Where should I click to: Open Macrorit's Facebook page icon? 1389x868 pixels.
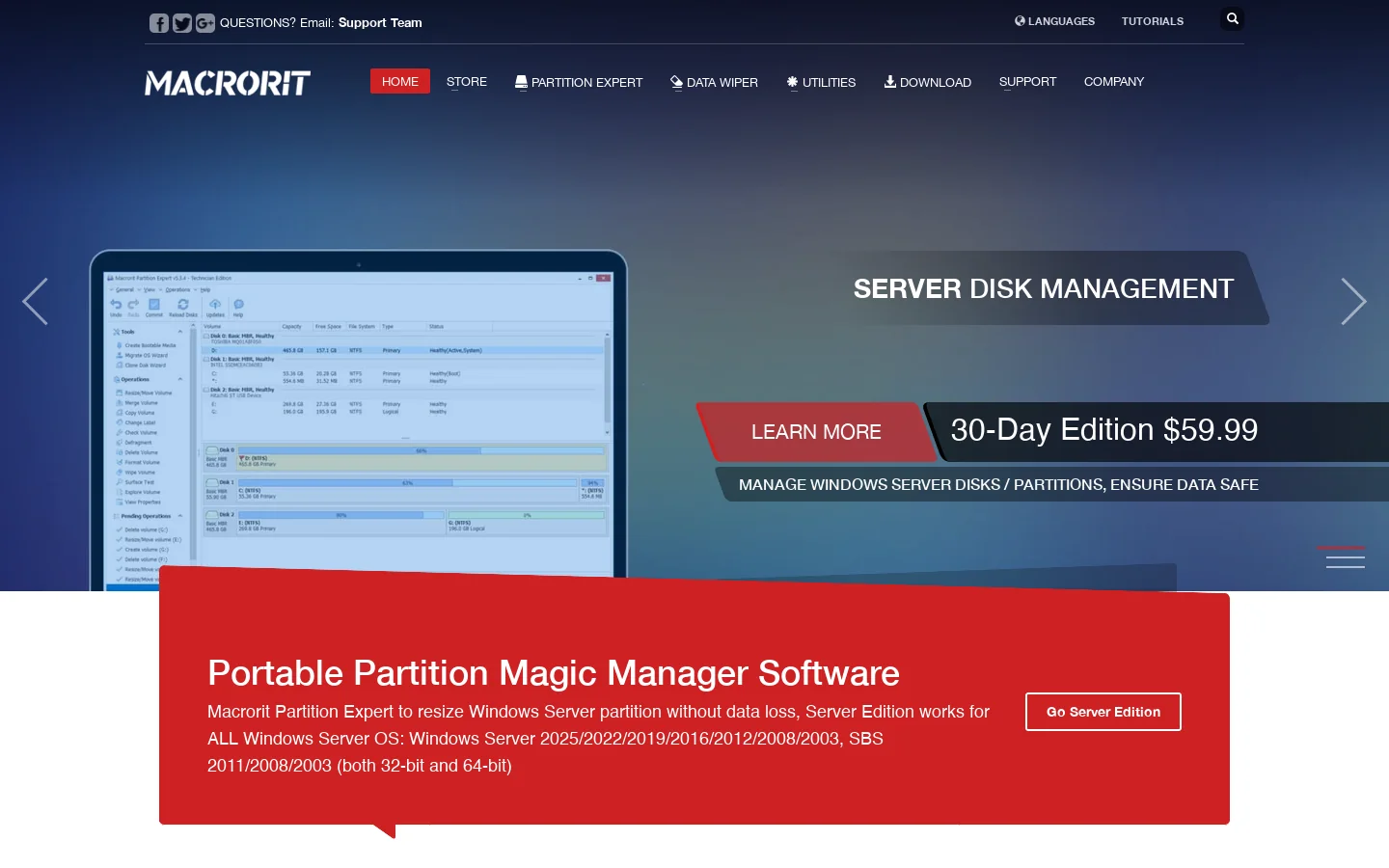[x=159, y=23]
